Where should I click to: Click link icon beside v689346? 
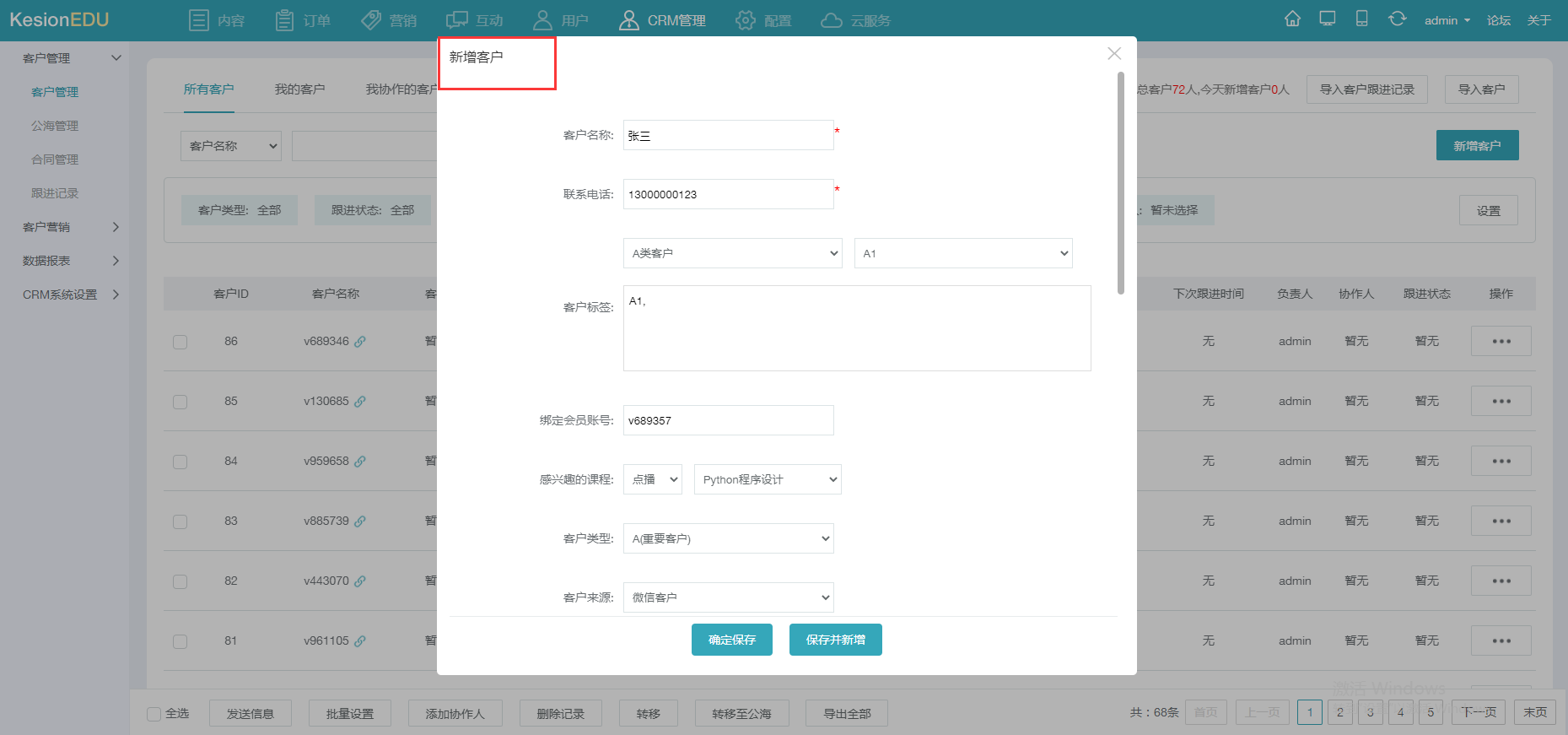[360, 342]
